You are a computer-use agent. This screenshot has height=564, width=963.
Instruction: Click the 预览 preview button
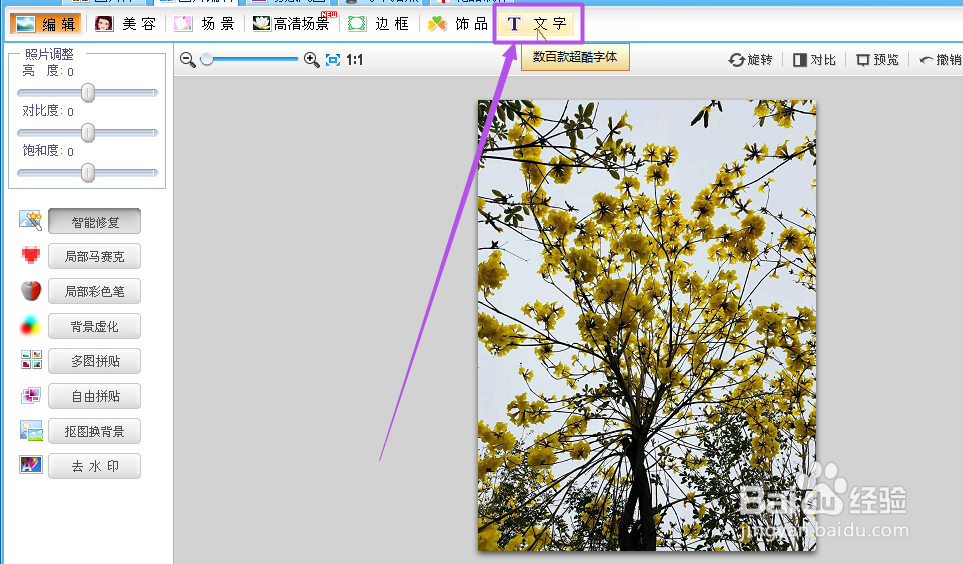click(x=878, y=60)
